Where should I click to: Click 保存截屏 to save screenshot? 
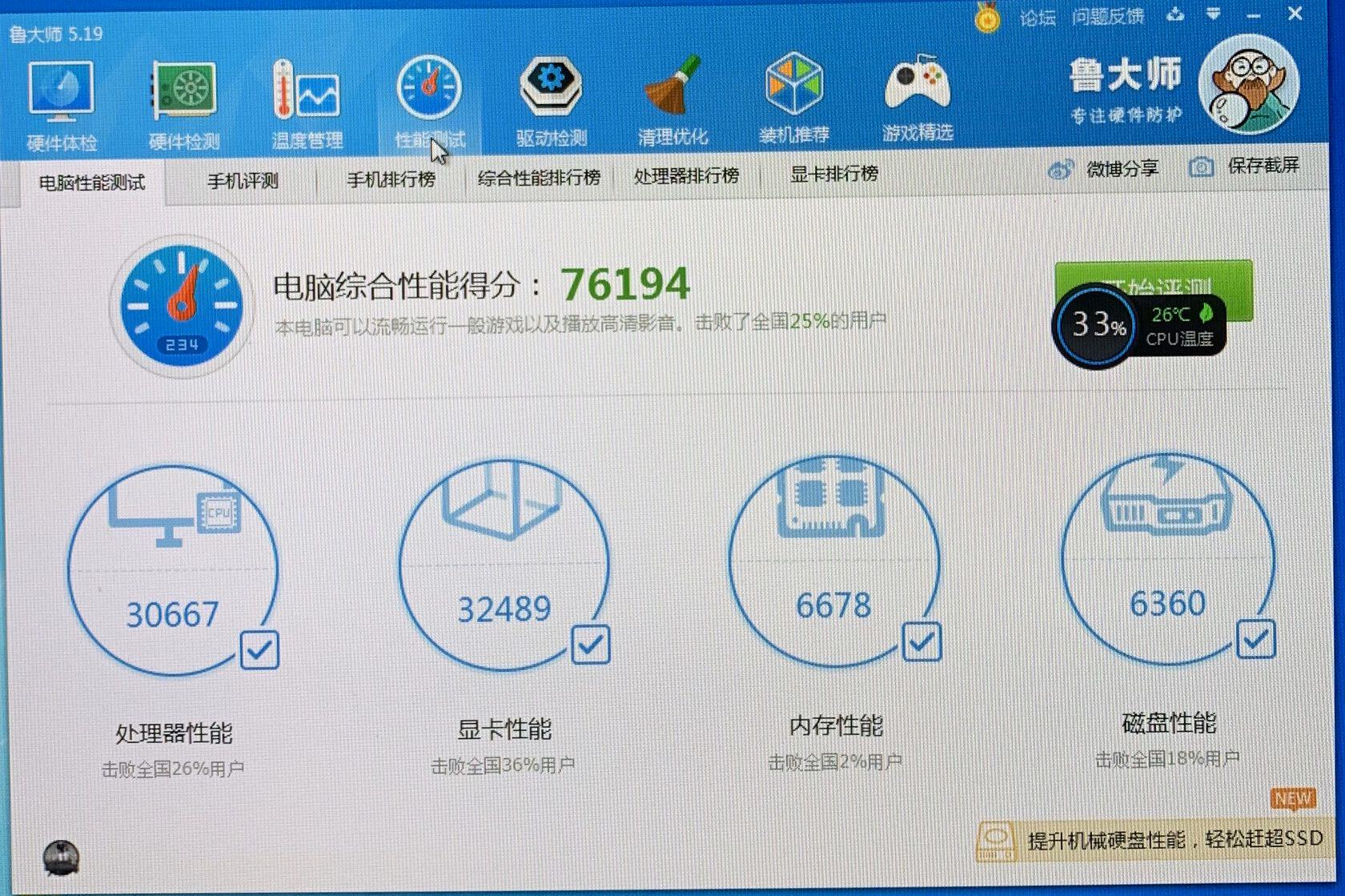1244,166
